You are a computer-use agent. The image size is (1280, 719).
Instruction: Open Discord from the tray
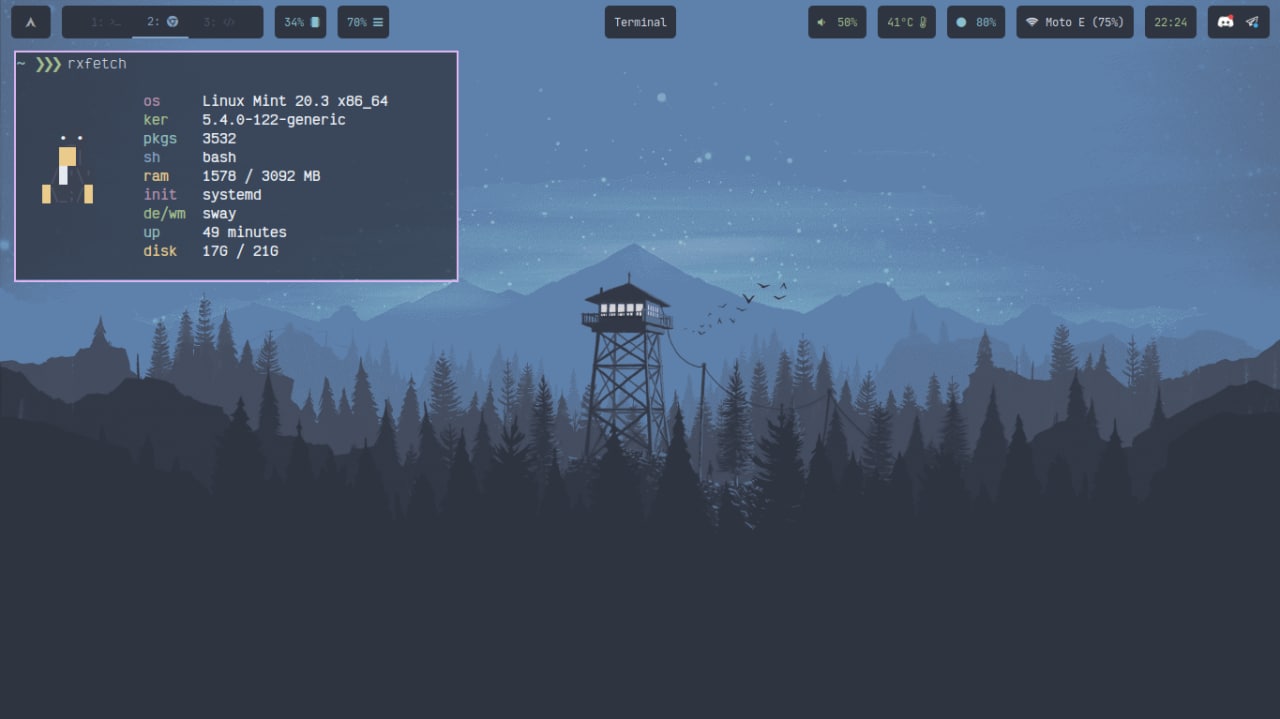pos(1225,22)
